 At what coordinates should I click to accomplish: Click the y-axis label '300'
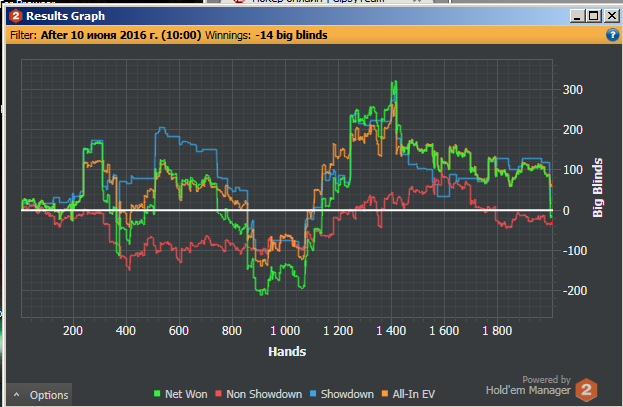(573, 89)
